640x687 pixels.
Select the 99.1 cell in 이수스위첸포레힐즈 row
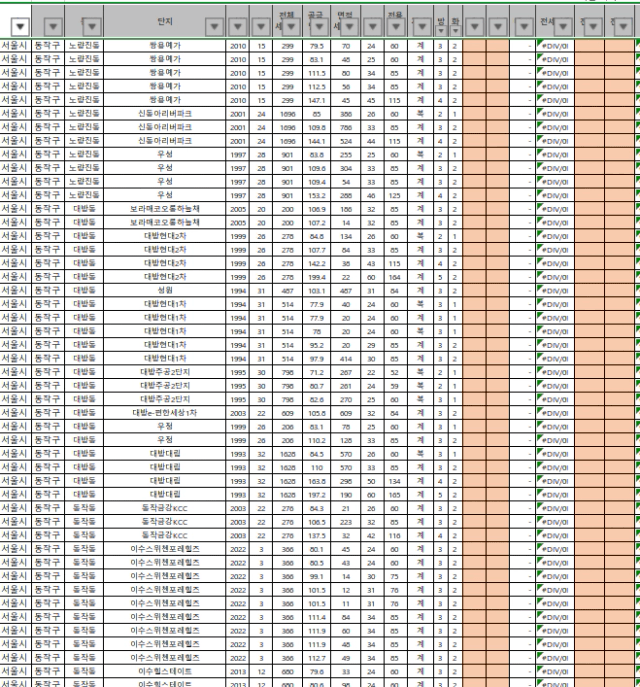pyautogui.click(x=316, y=576)
